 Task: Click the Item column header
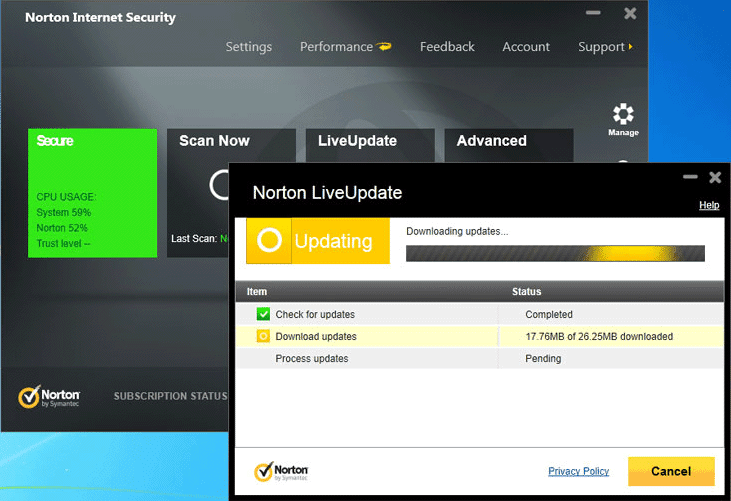point(257,291)
